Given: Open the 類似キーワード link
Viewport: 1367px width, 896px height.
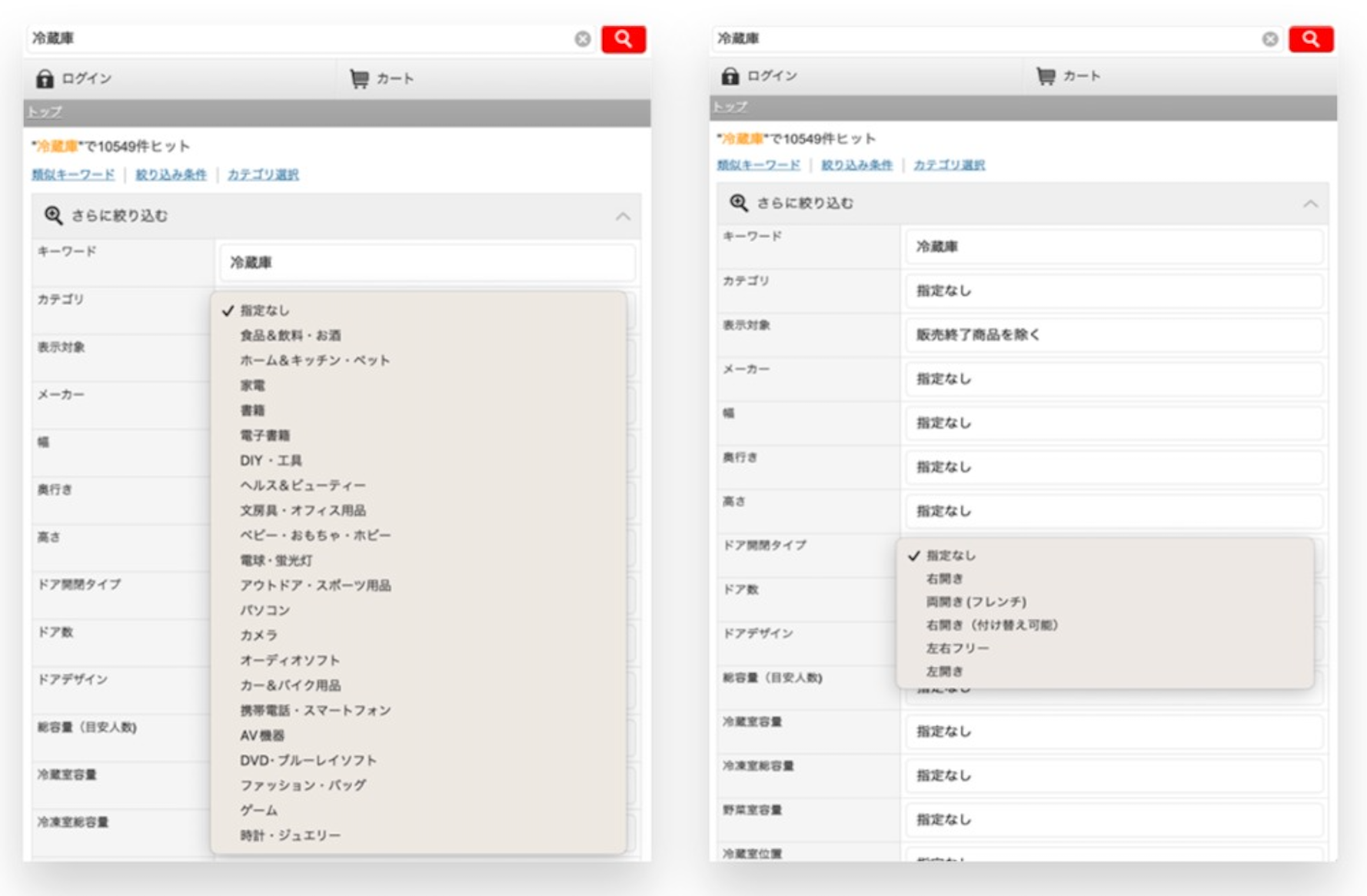Looking at the screenshot, I should [73, 174].
